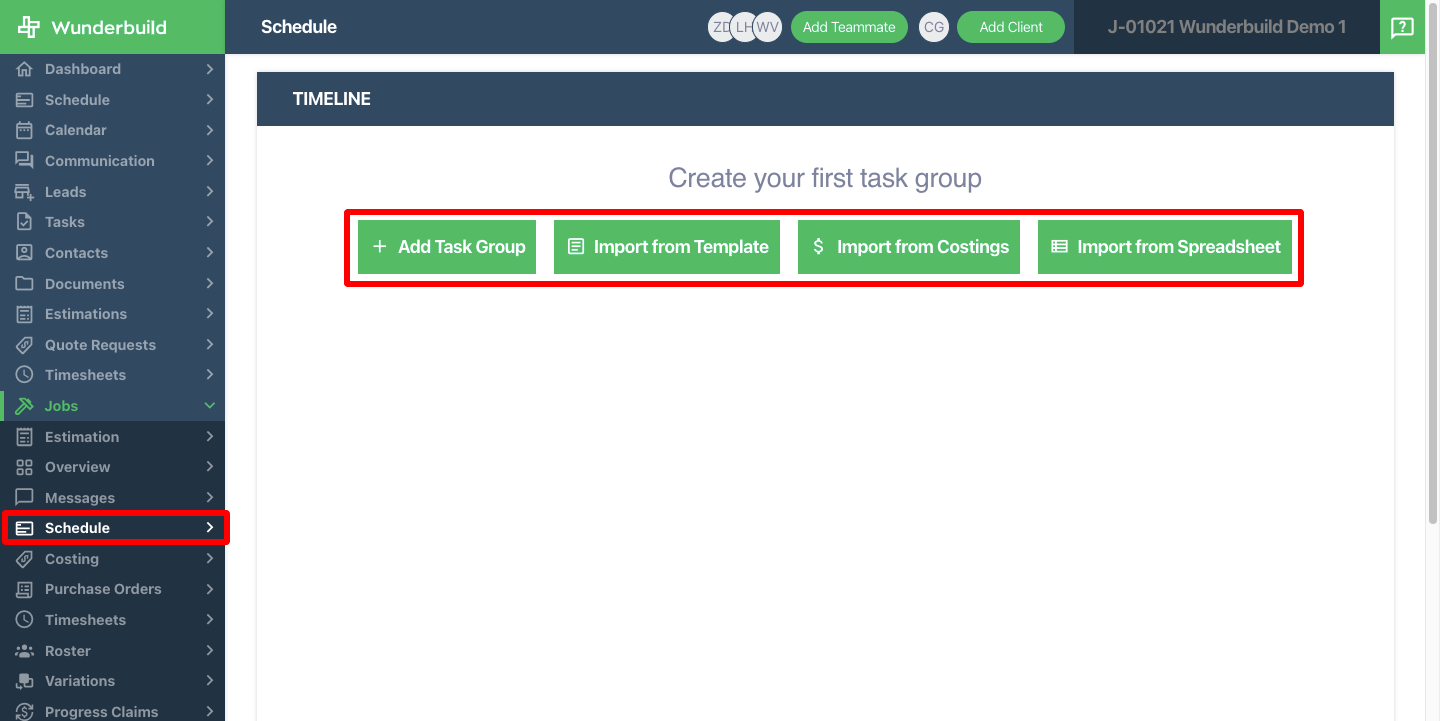Viewport: 1440px width, 721px height.
Task: Click the Add Client button
Action: [1011, 27]
